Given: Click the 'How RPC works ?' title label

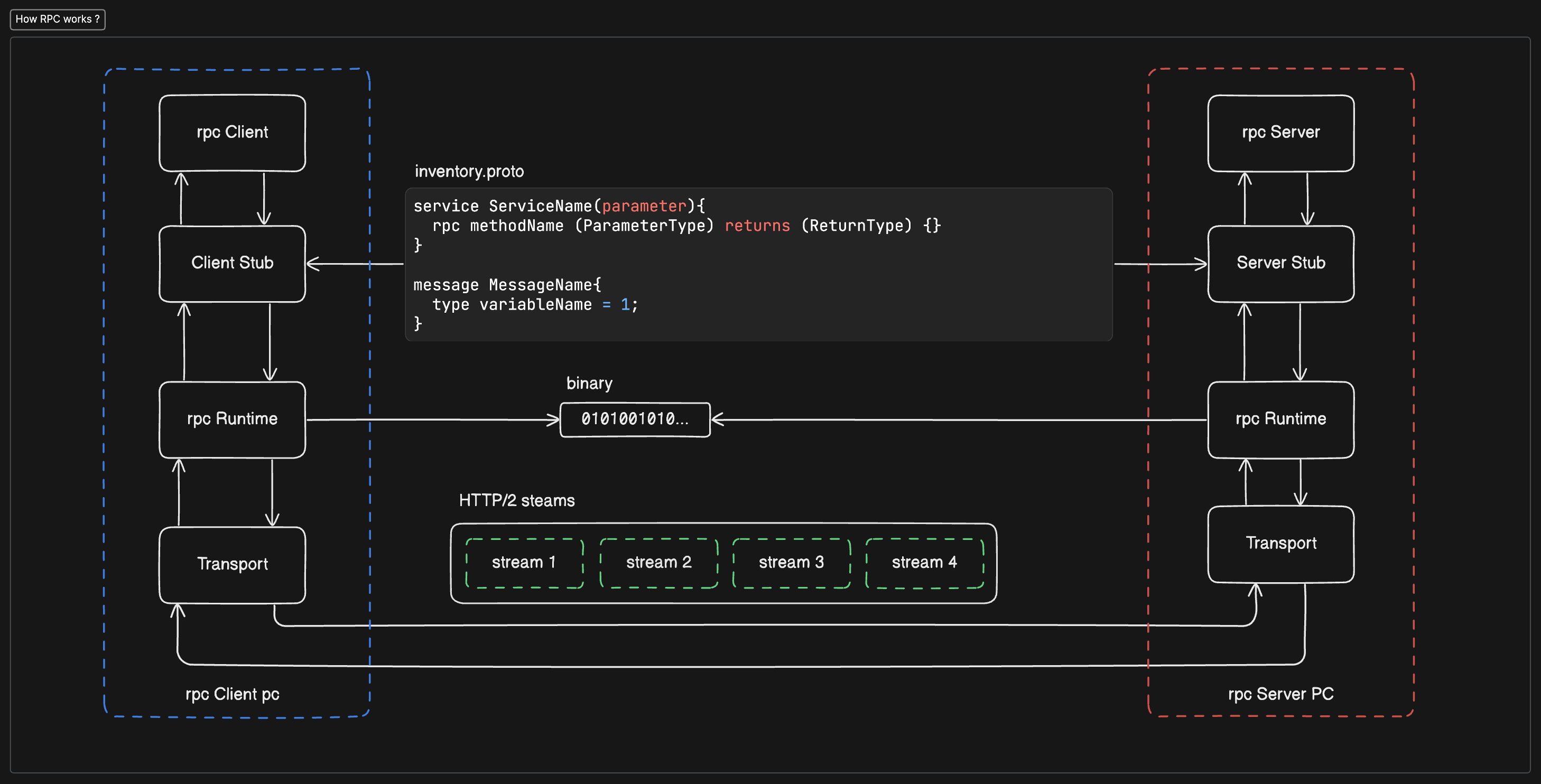Looking at the screenshot, I should coord(58,19).
